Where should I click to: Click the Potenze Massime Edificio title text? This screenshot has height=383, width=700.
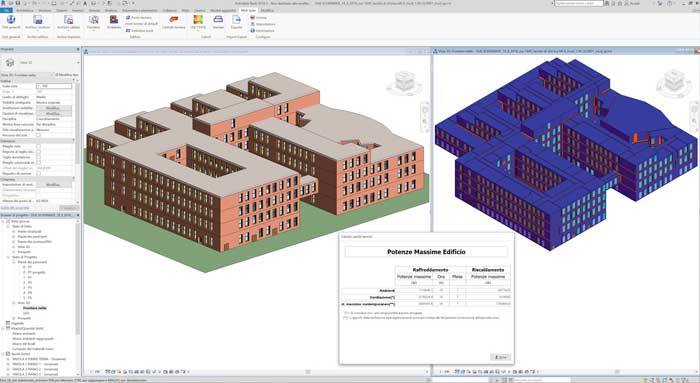click(x=426, y=252)
